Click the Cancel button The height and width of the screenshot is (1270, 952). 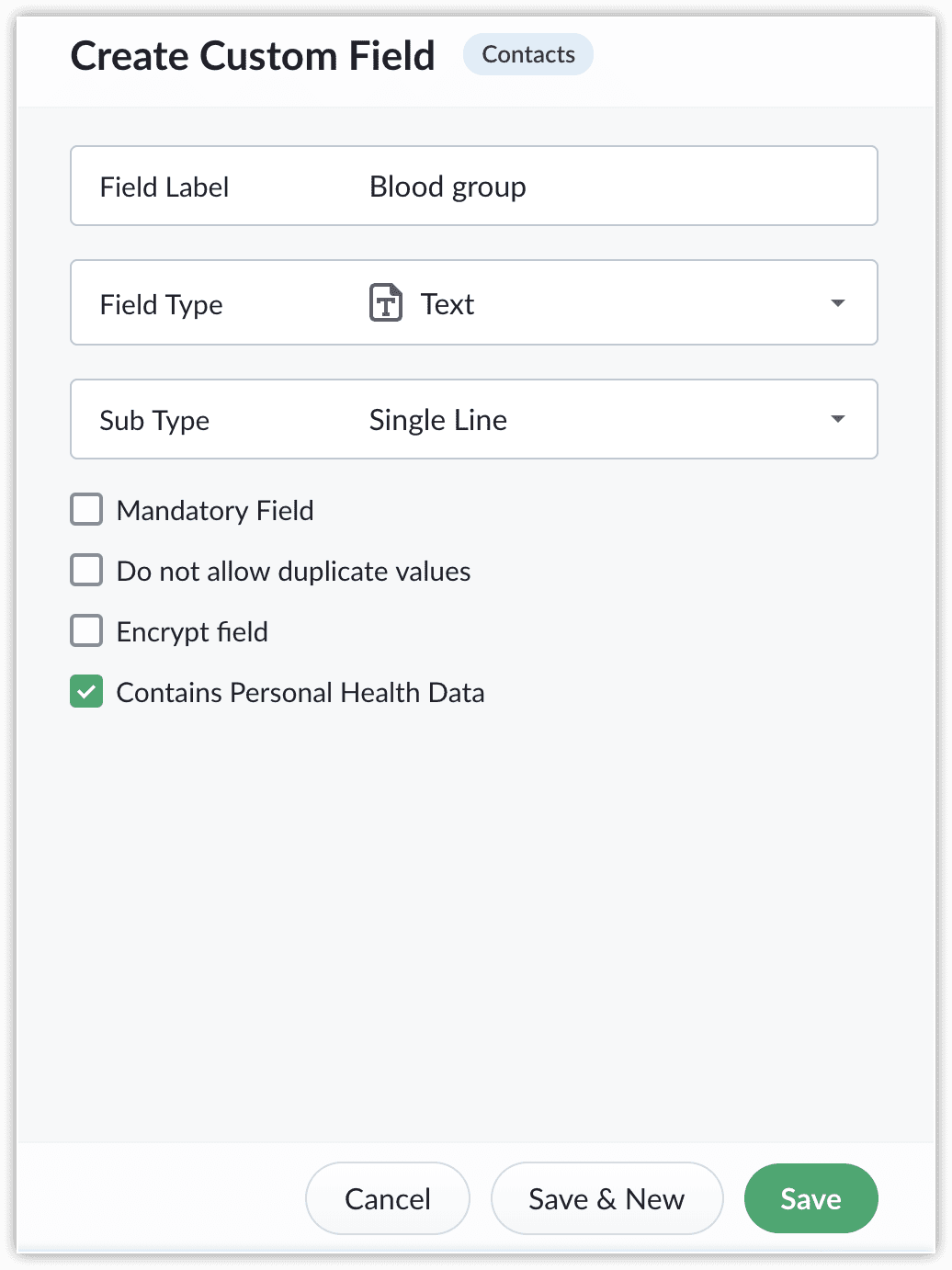point(388,1198)
